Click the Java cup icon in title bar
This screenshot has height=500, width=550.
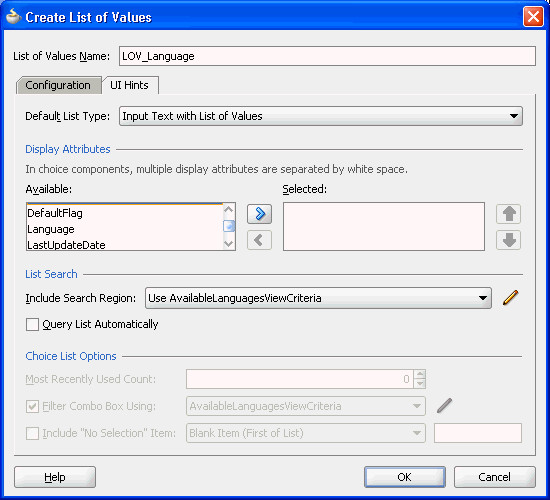(13, 16)
